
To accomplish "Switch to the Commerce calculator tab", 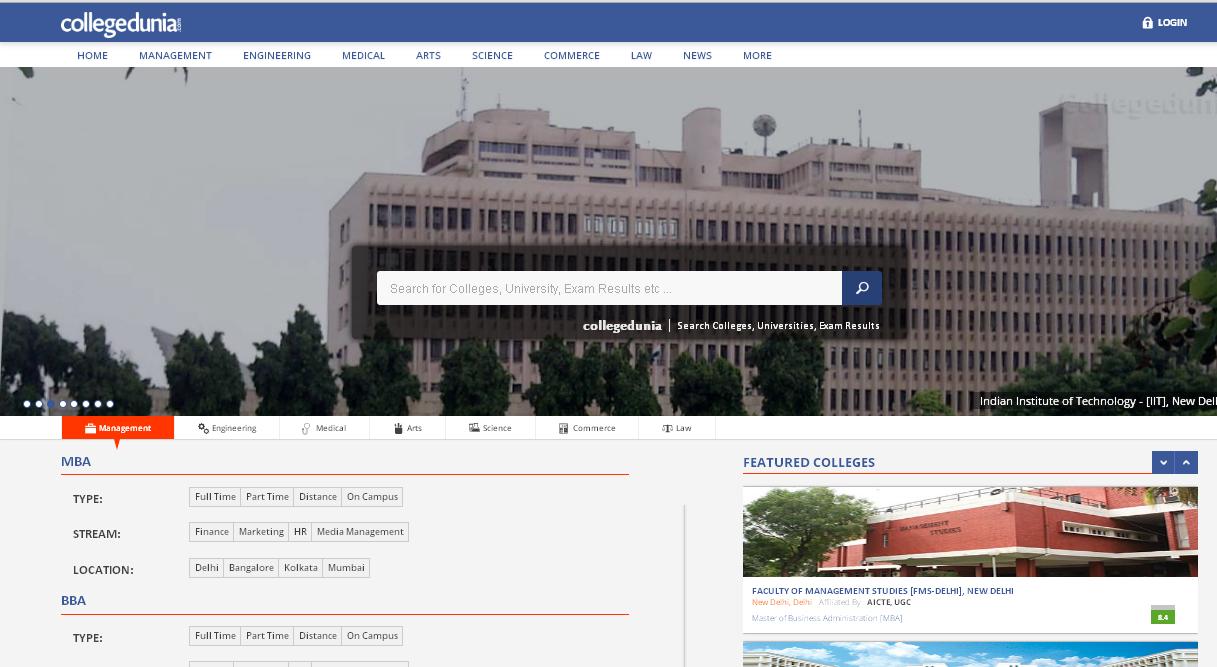I will point(587,428).
